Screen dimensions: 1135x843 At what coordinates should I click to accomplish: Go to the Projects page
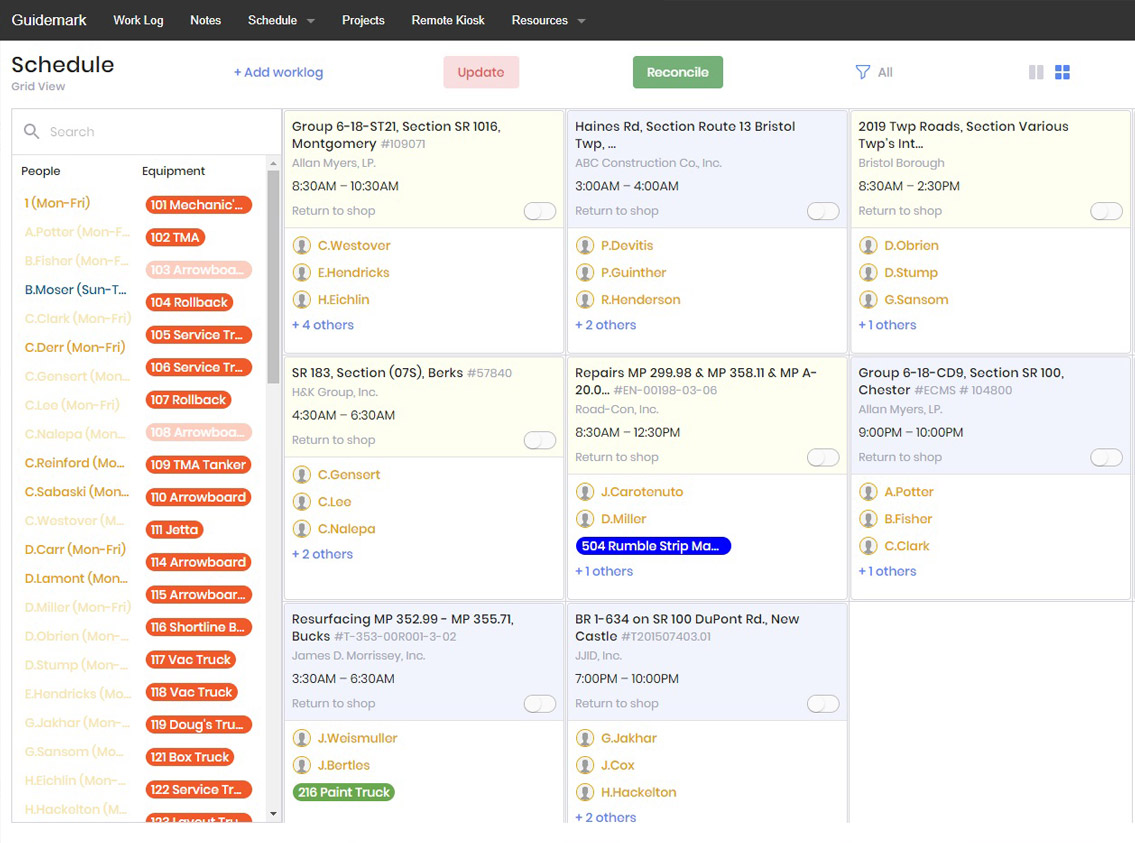363,20
